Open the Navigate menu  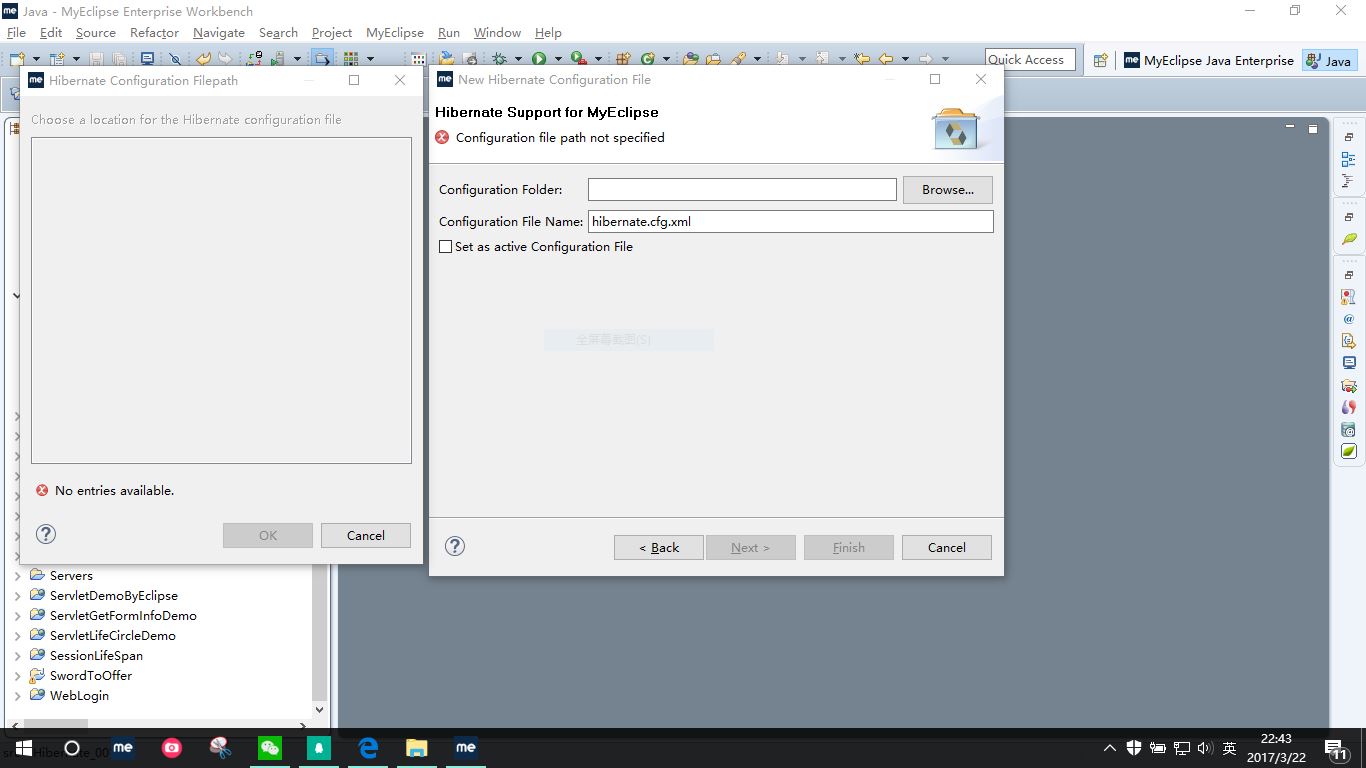coord(219,33)
